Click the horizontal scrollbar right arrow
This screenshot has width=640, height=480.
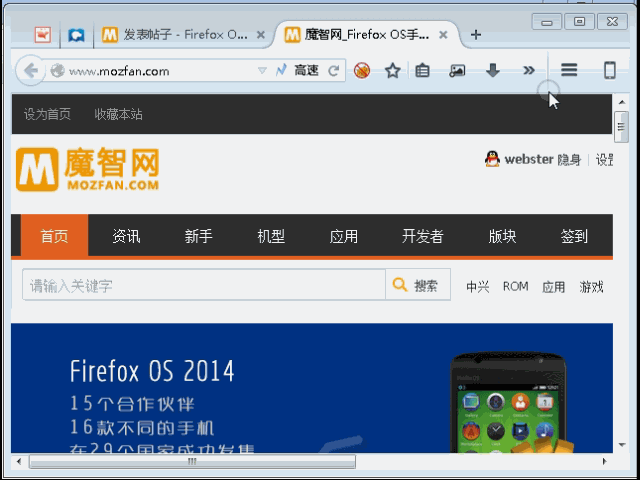[x=604, y=461]
